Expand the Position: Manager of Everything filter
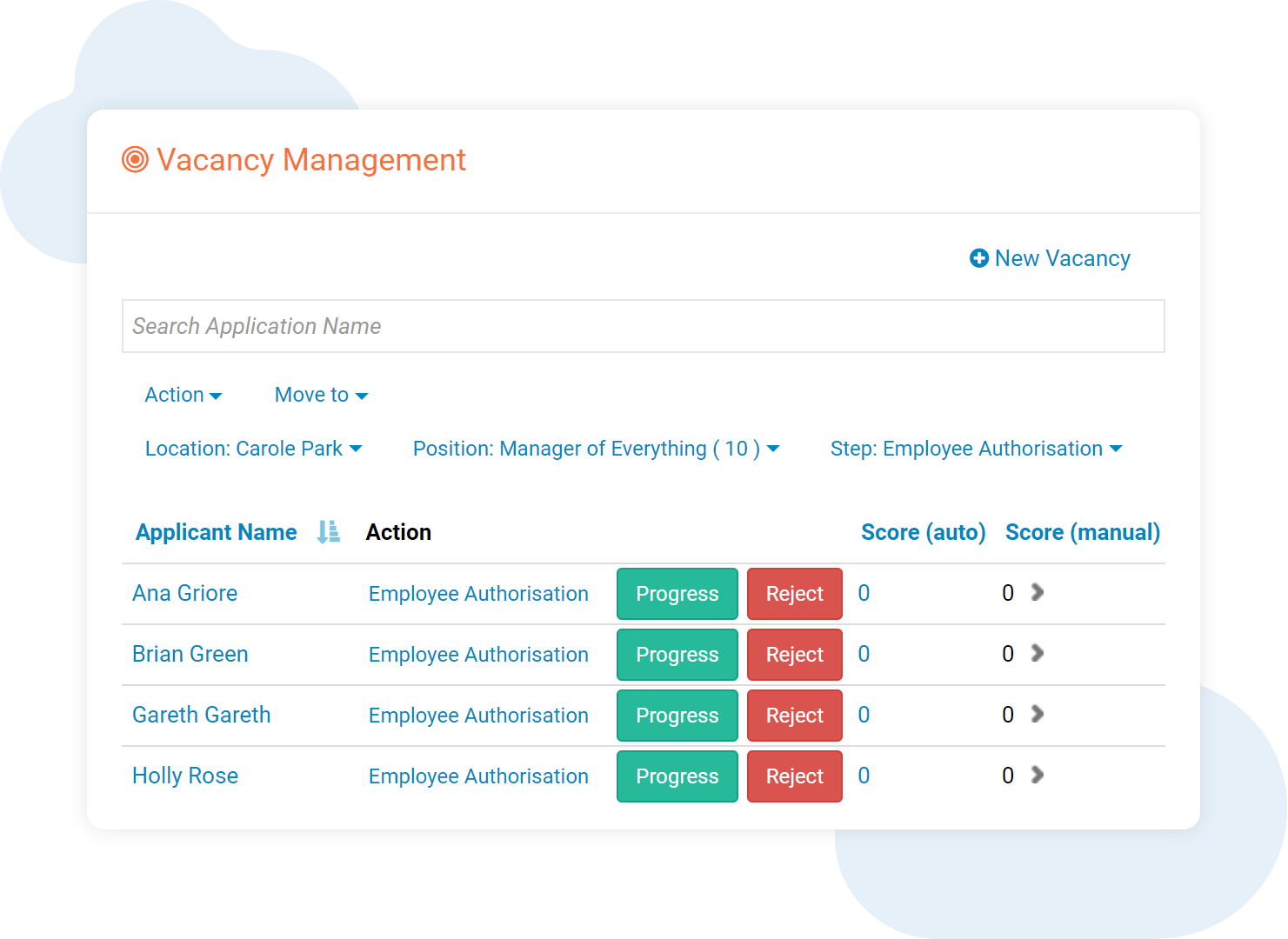The image size is (1288, 939). pyautogui.click(x=597, y=449)
